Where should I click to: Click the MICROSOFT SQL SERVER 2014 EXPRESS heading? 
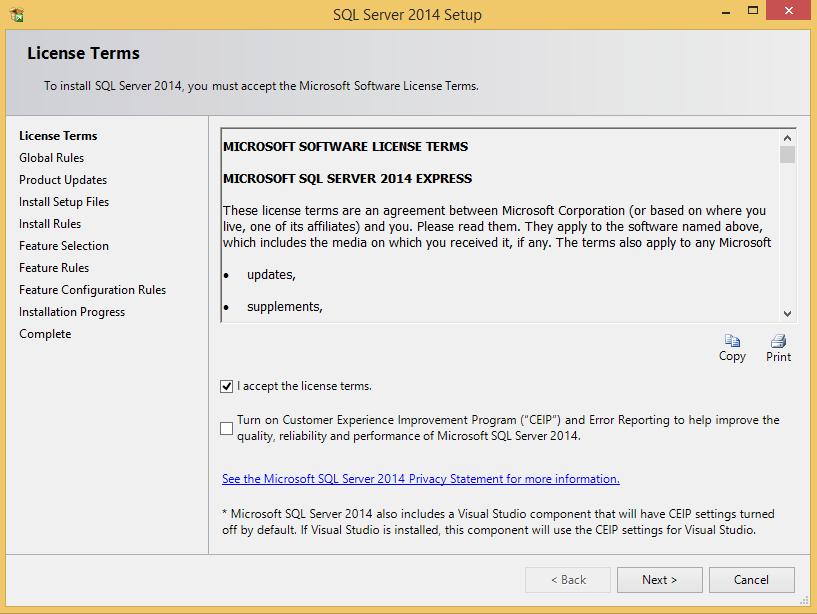pyautogui.click(x=348, y=178)
